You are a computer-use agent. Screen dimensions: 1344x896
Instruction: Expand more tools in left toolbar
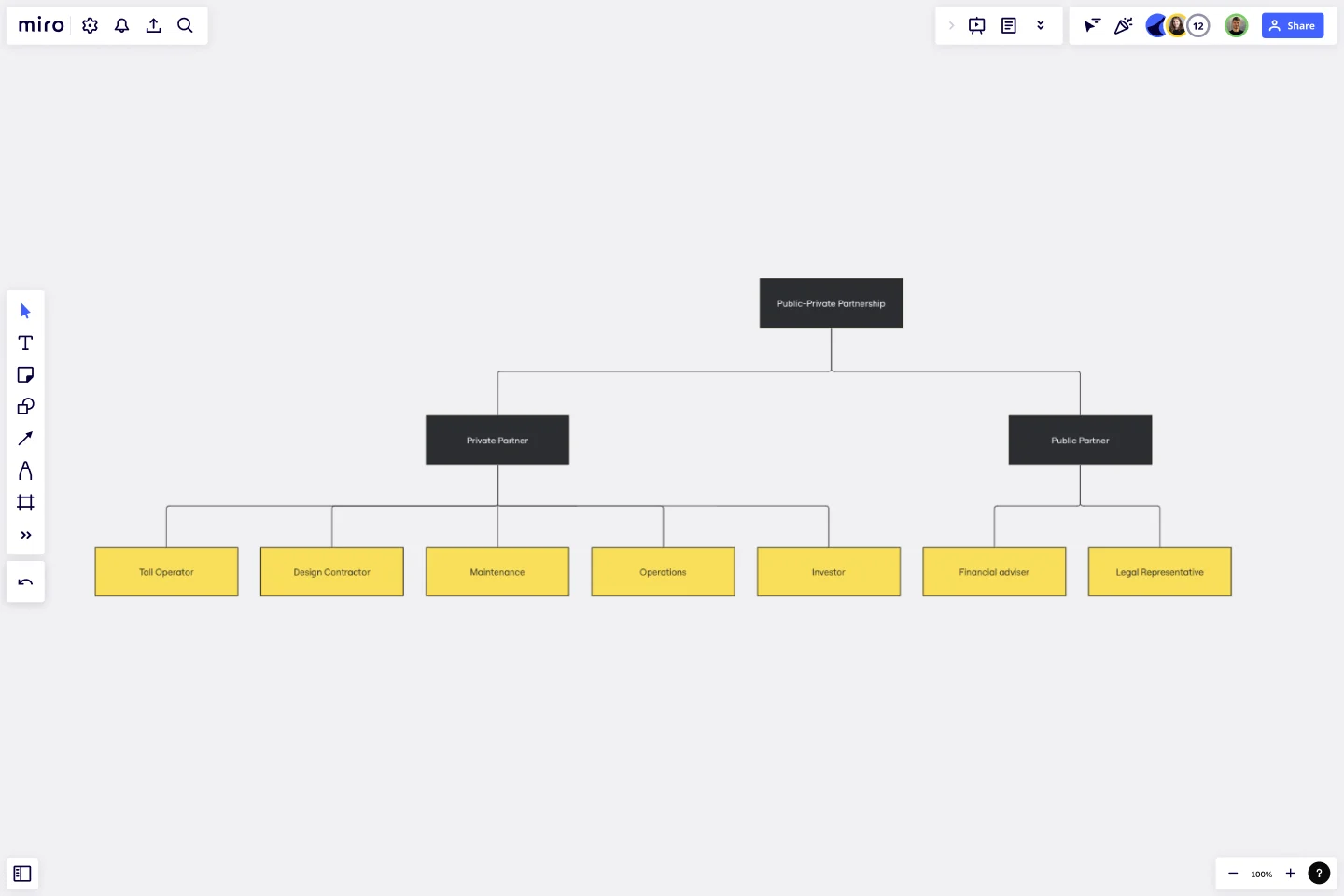coord(25,535)
